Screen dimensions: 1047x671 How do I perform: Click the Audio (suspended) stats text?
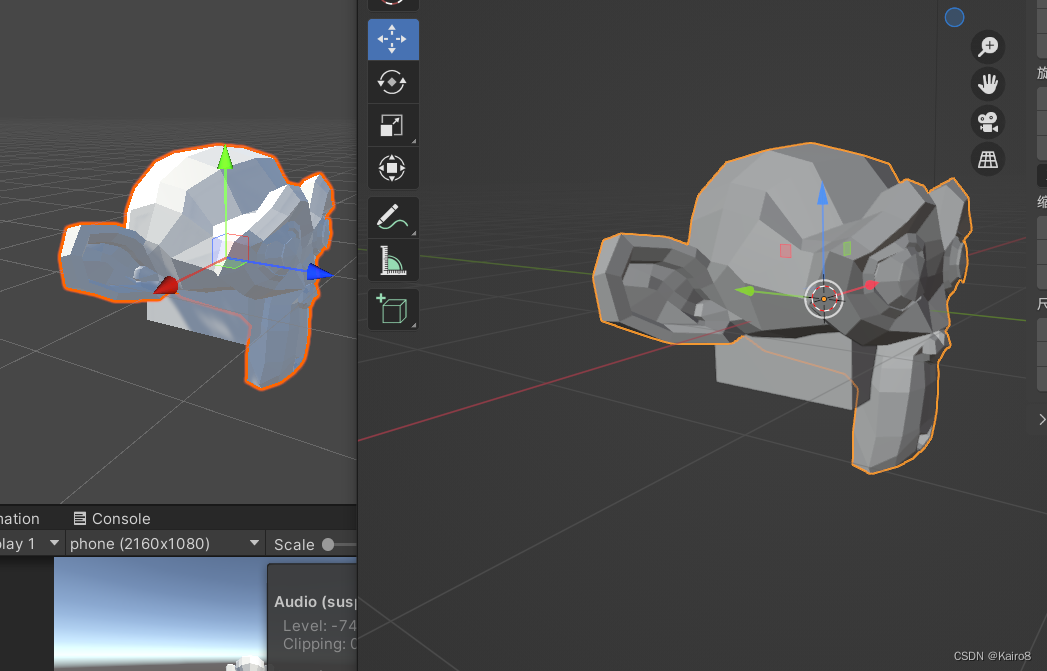315,602
